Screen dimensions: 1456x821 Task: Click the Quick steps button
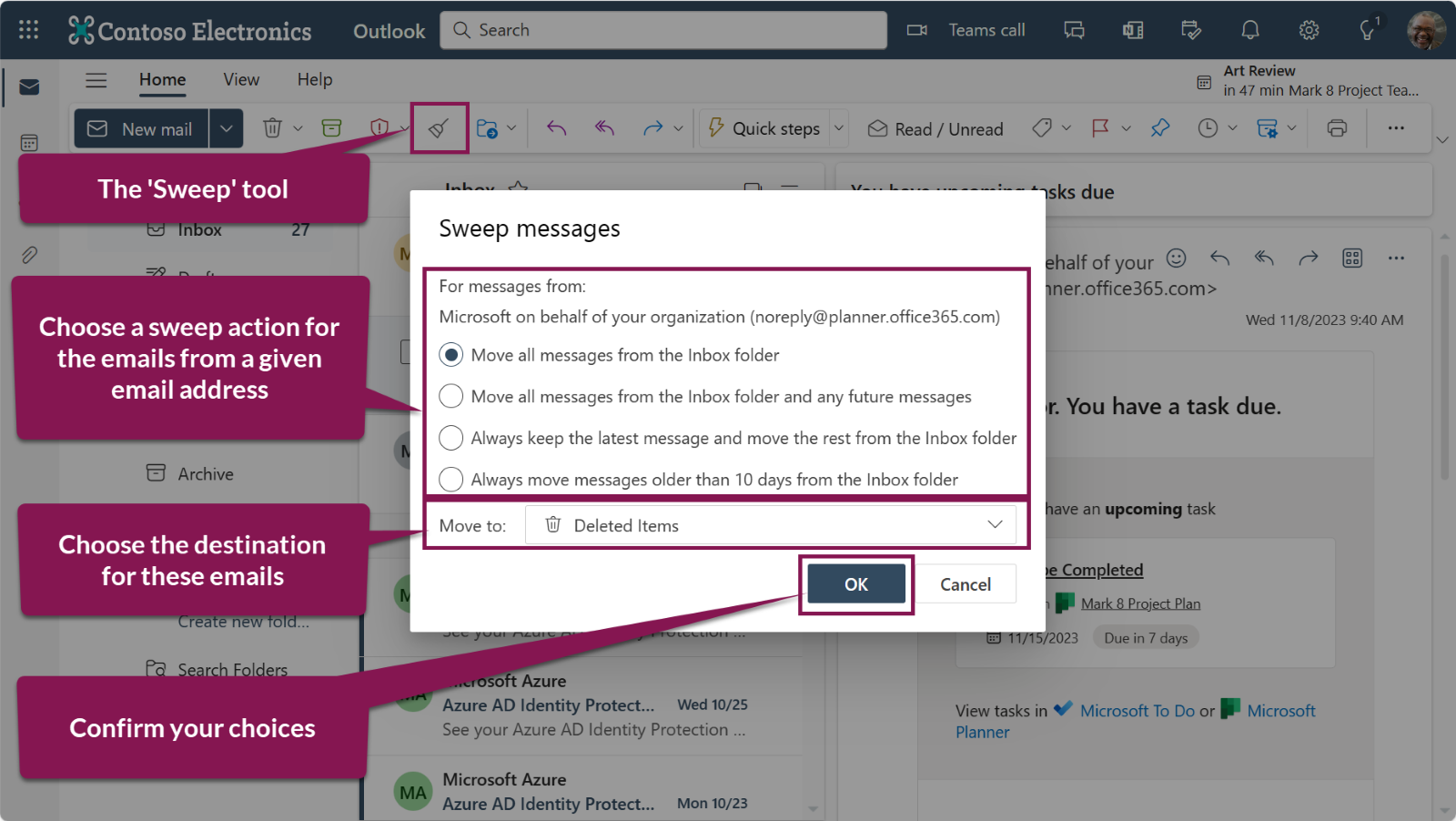tap(764, 128)
